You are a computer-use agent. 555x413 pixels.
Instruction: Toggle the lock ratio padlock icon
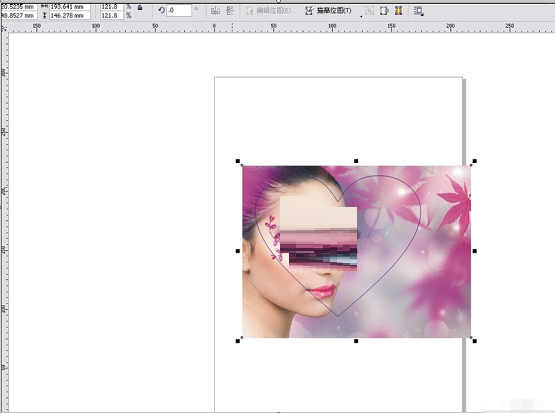click(x=140, y=8)
